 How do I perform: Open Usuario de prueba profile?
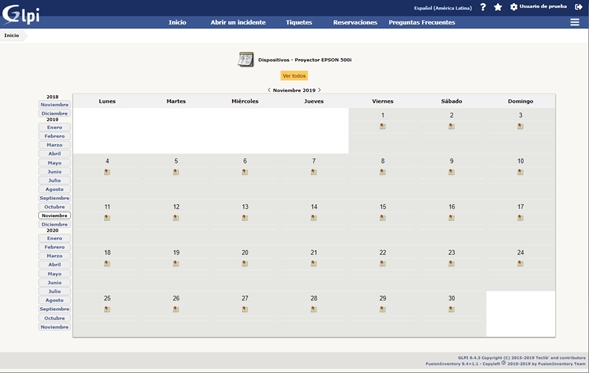(543, 6)
